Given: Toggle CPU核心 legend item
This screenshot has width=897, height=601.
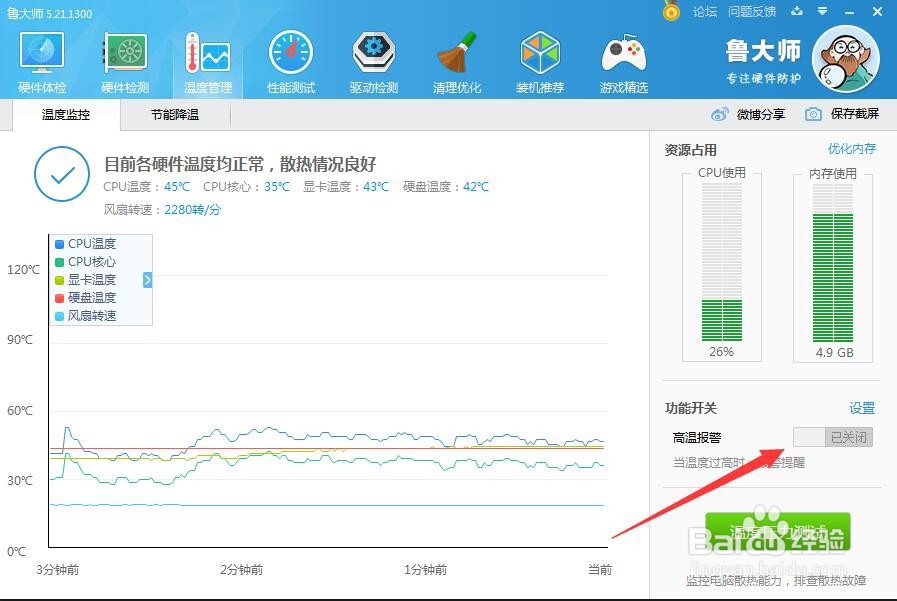Looking at the screenshot, I should click(86, 262).
